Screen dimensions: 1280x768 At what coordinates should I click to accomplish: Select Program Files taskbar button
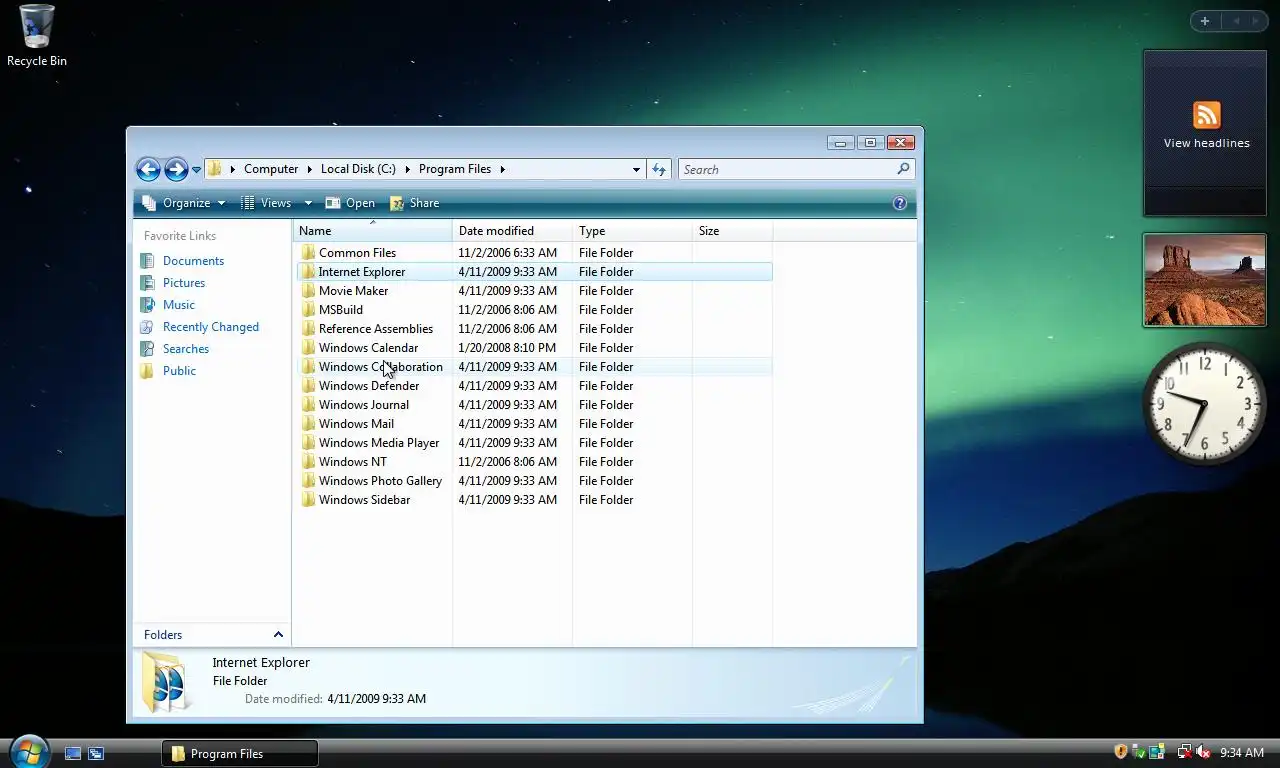point(240,754)
